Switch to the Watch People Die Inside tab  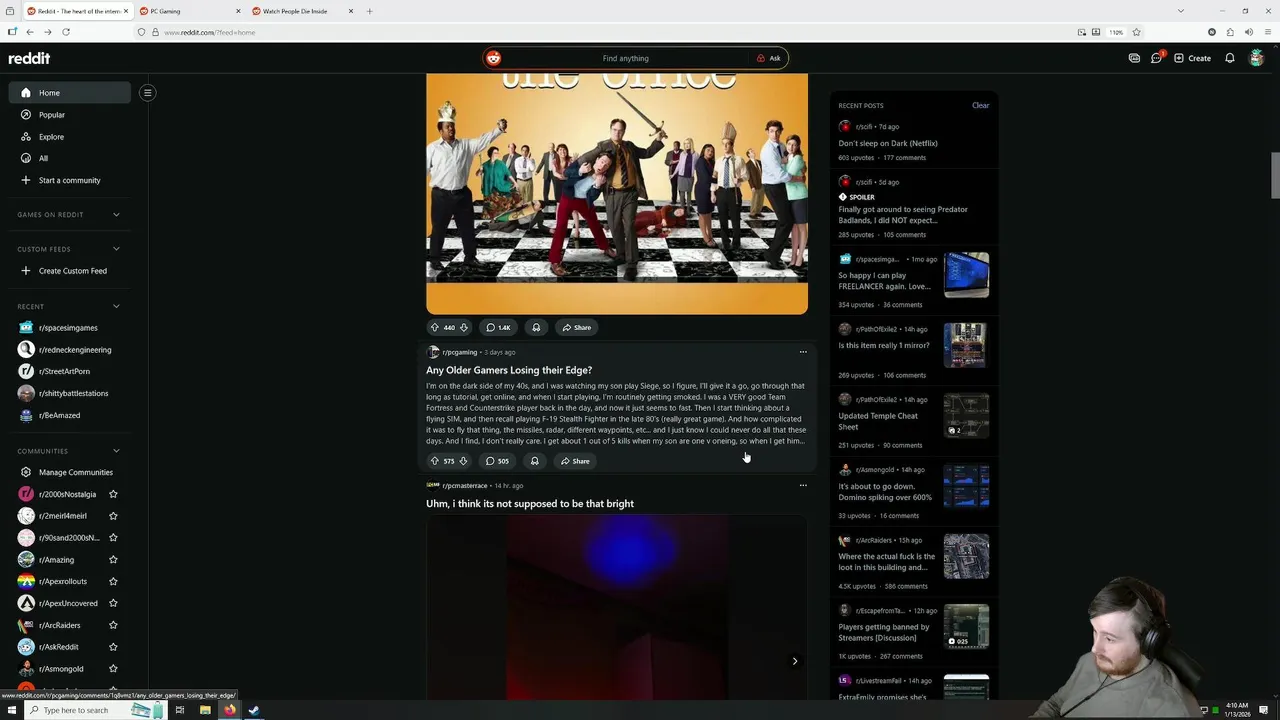pyautogui.click(x=302, y=11)
